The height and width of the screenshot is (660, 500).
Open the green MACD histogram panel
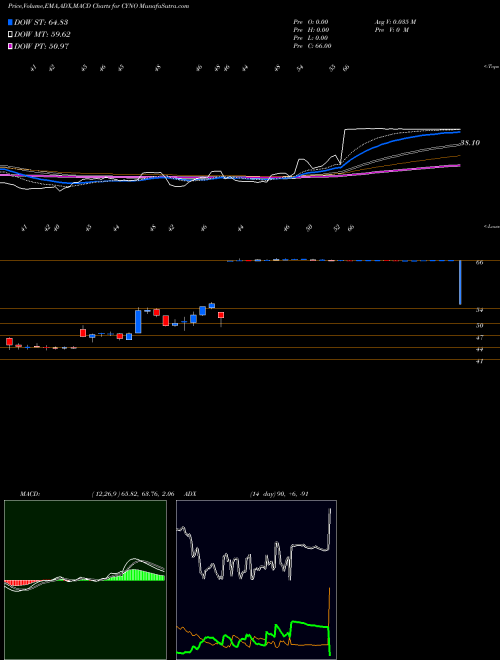coord(85,580)
